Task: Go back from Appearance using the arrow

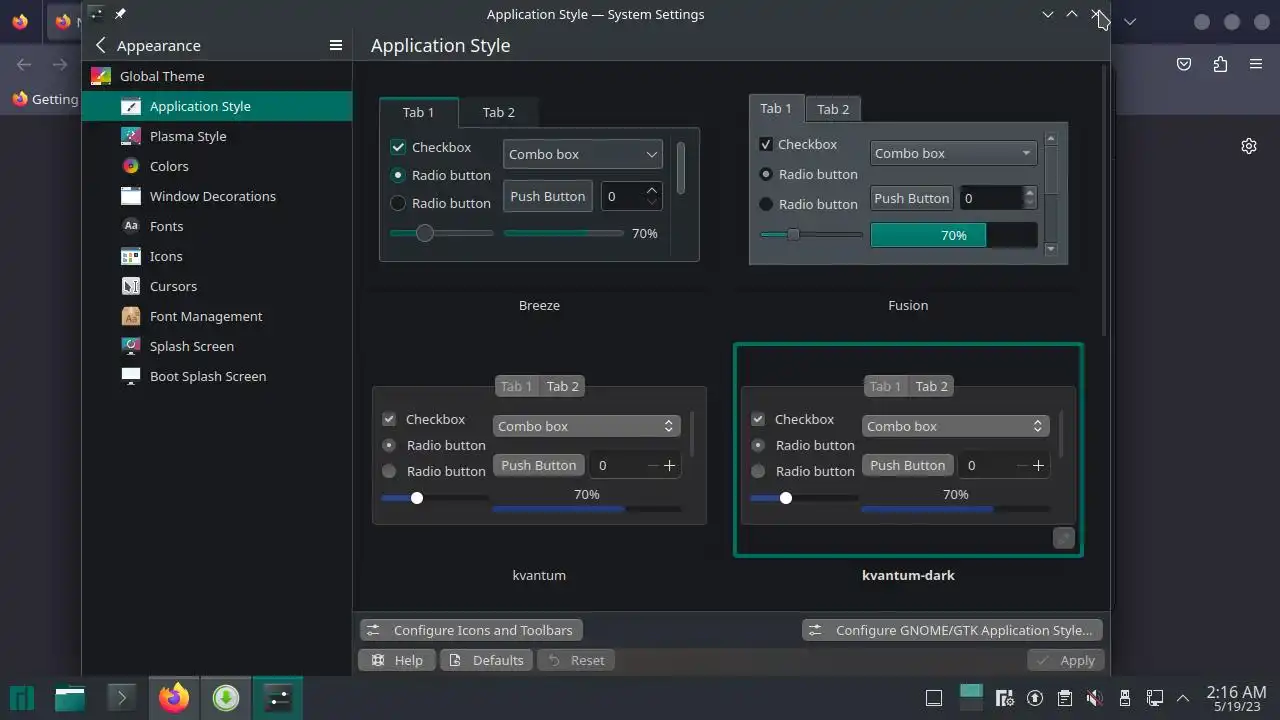Action: click(100, 45)
